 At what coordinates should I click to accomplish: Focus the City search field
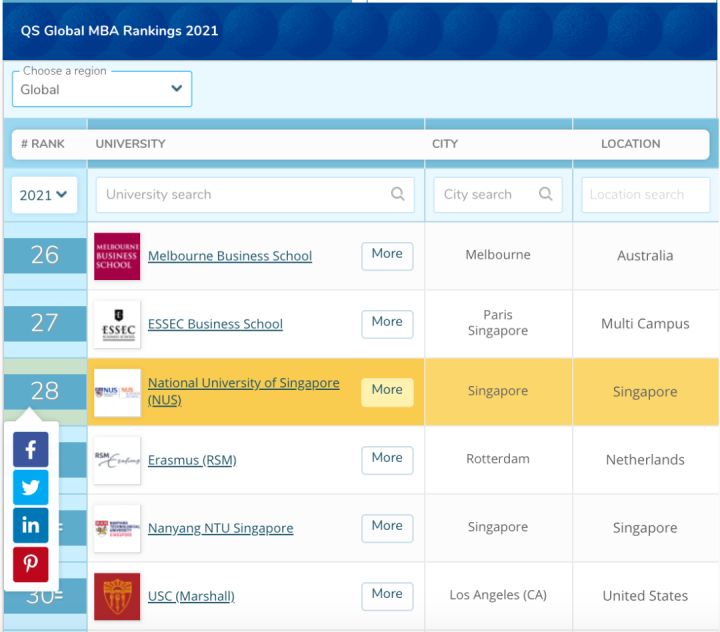click(498, 195)
